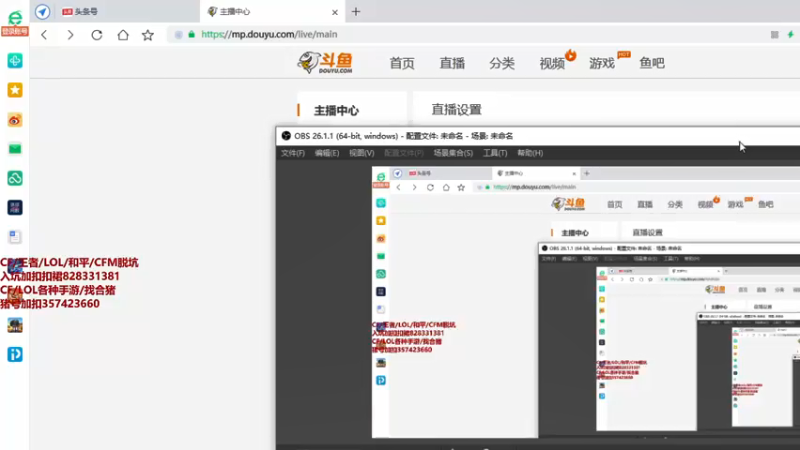Viewport: 800px width, 450px height.
Task: Click the browser forward arrow
Action: pyautogui.click(x=70, y=35)
